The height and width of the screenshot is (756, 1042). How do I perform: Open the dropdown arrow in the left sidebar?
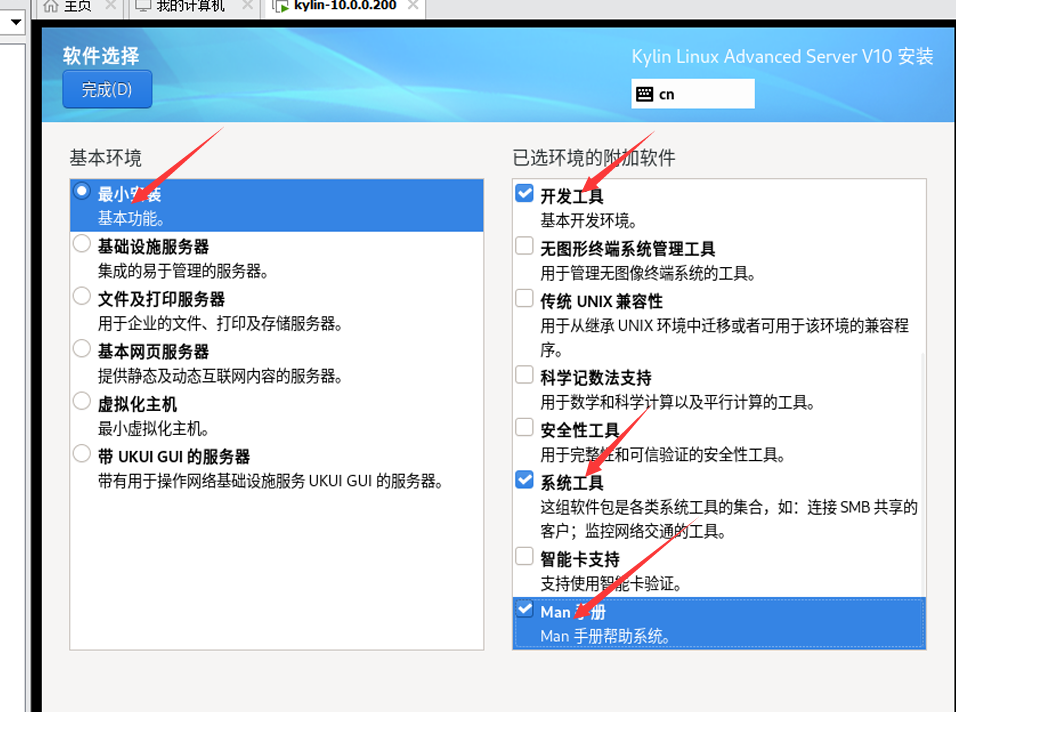16,22
